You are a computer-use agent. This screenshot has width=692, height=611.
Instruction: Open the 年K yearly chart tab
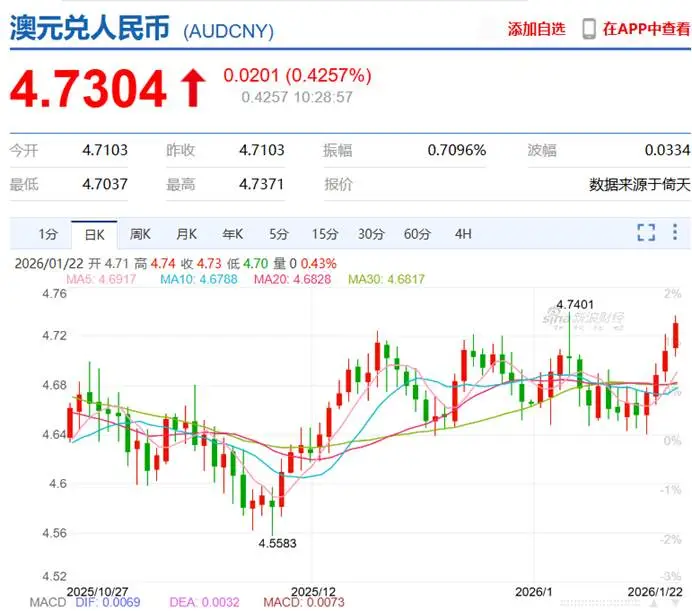coord(232,234)
